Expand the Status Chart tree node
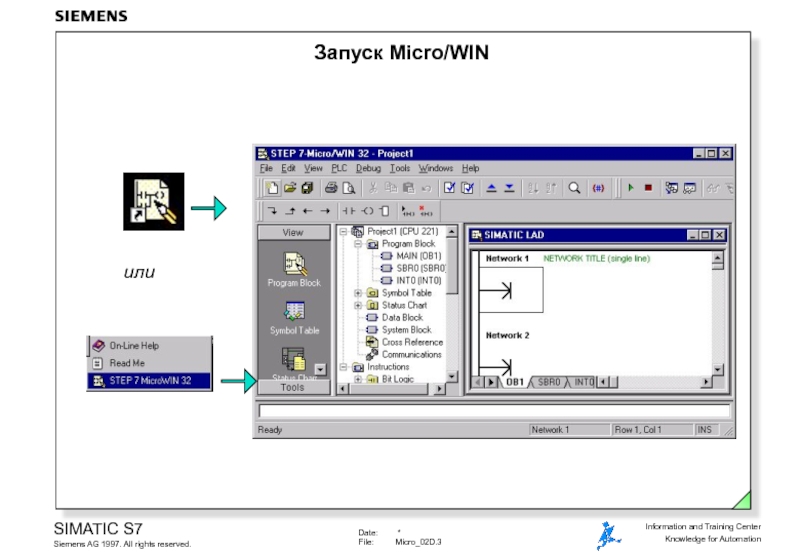The width and height of the screenshot is (800, 554). pos(358,305)
